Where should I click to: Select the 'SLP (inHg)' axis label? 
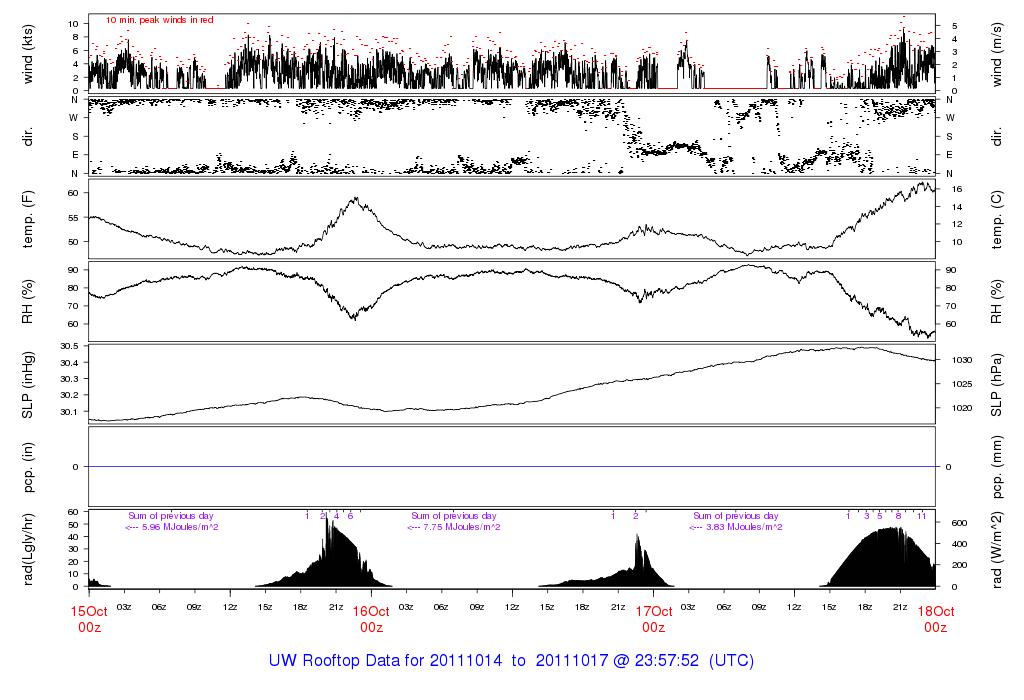[x=28, y=383]
